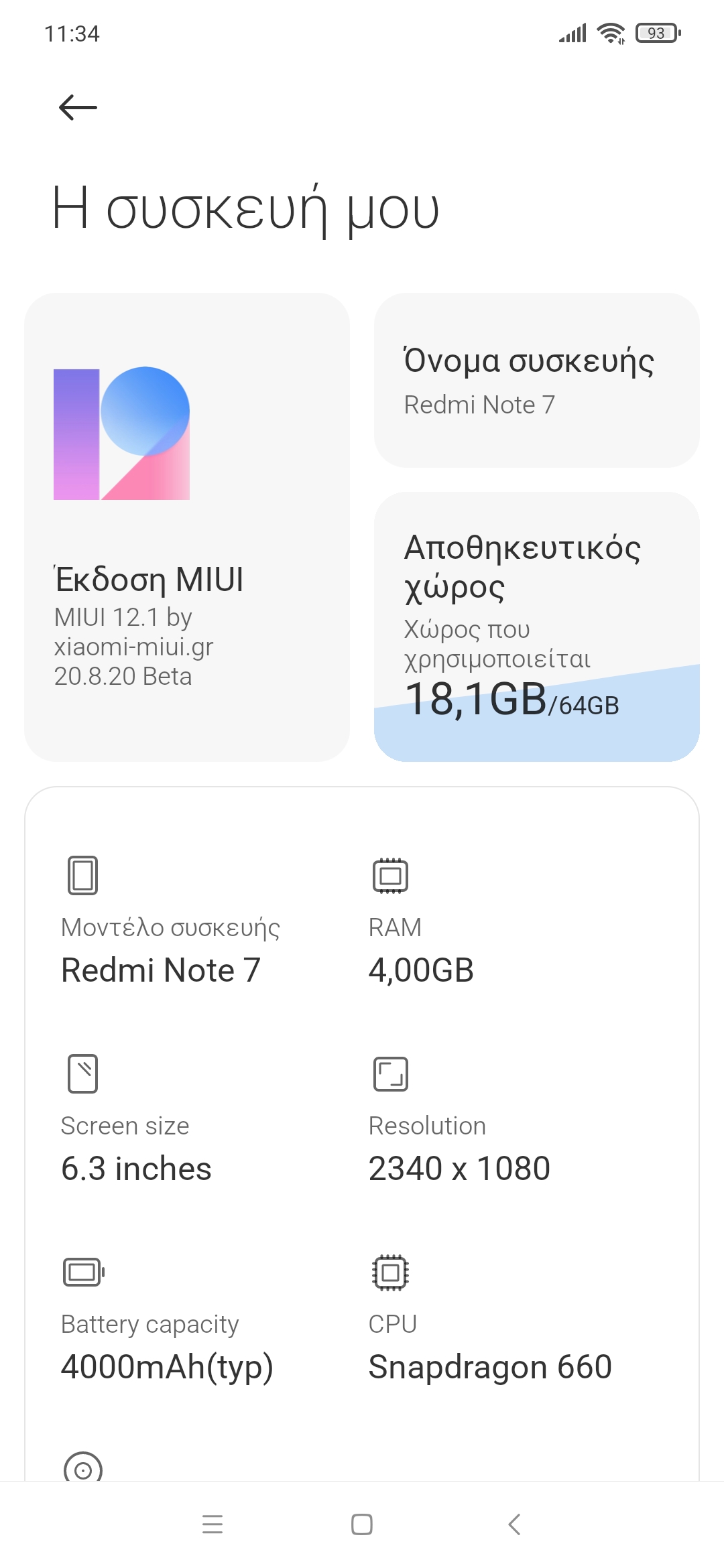The height and width of the screenshot is (1568, 724).
Task: Tap the 18,1GB storage usage bar
Action: 512,702
